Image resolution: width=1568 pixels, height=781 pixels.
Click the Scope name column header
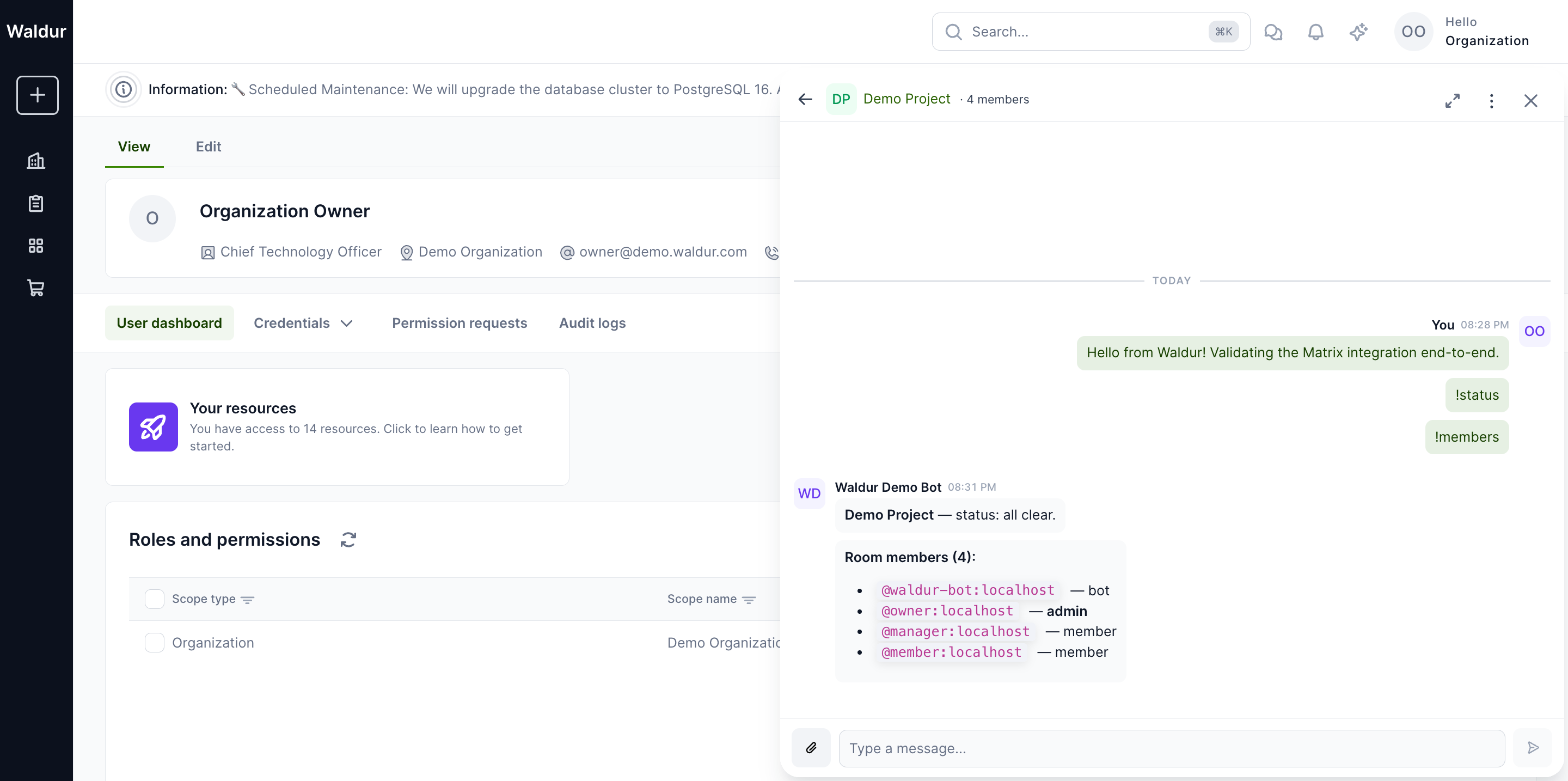pos(702,599)
